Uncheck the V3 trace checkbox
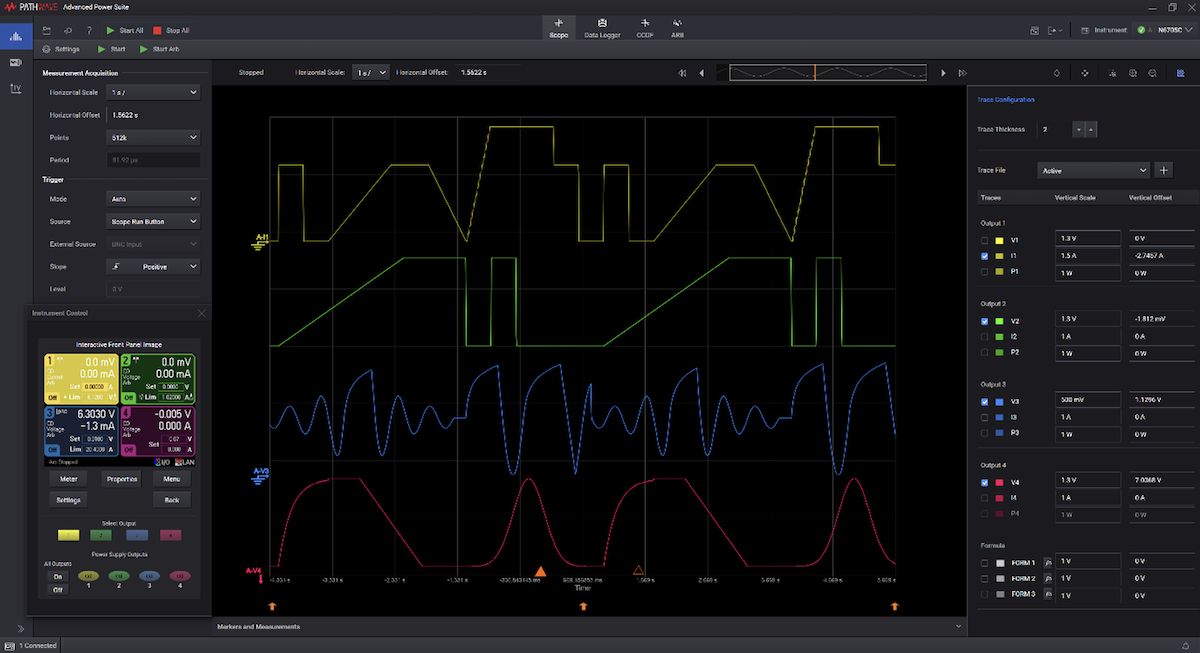 (x=985, y=402)
